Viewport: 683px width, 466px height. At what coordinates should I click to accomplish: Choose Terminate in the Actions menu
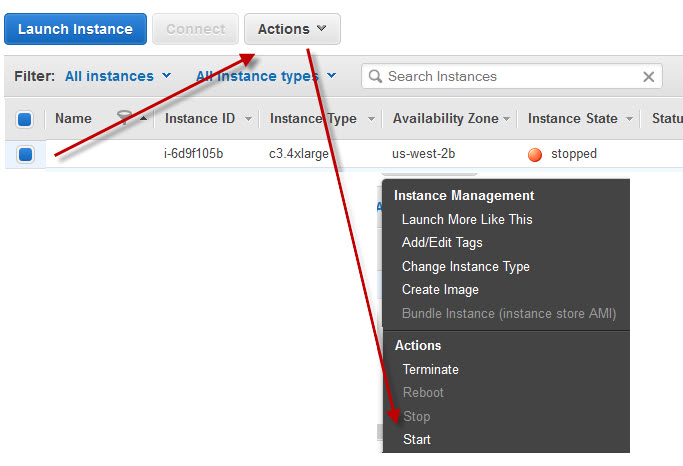(430, 369)
